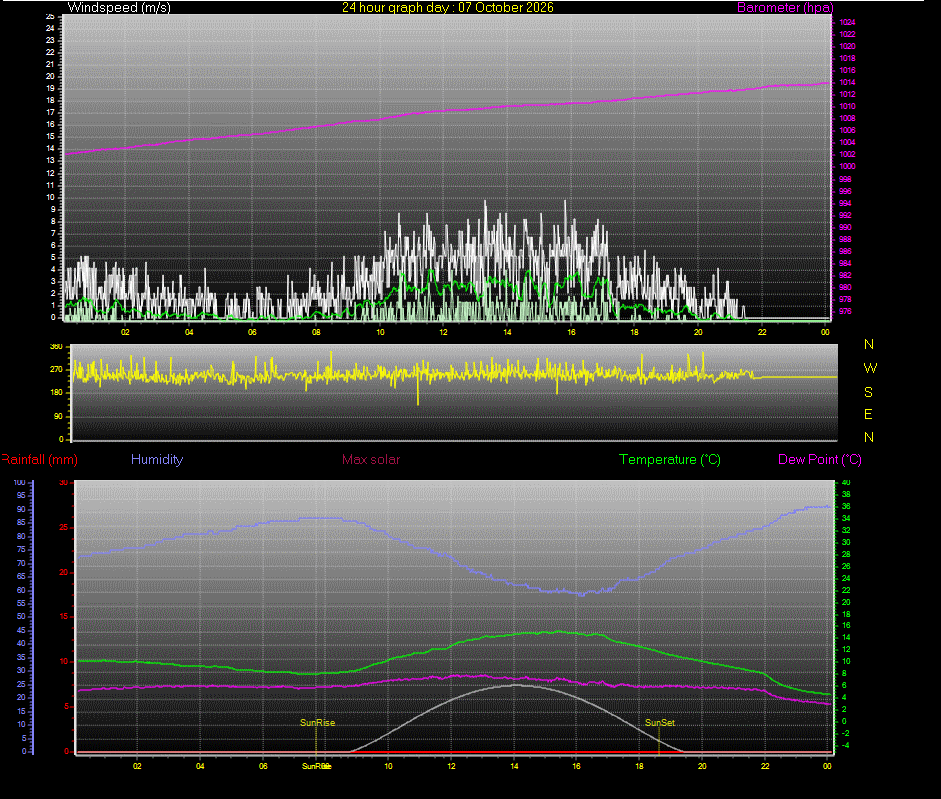This screenshot has height=799, width=941.
Task: Click the "Temperature (°C)" legend label
Action: pyautogui.click(x=670, y=460)
